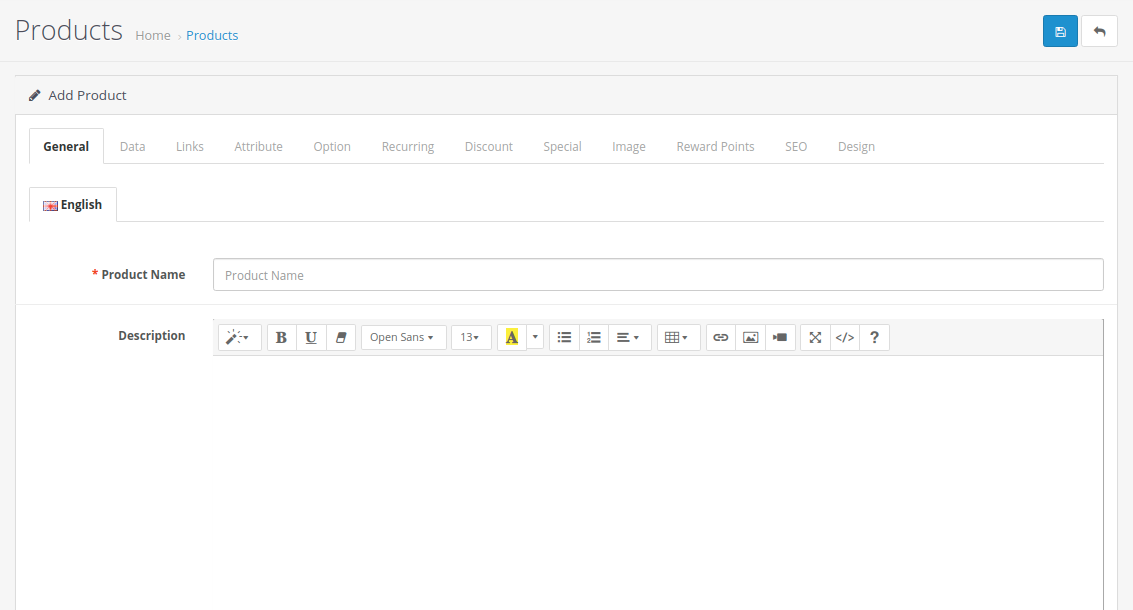Switch to the Design tab
The height and width of the screenshot is (610, 1133).
(x=856, y=147)
